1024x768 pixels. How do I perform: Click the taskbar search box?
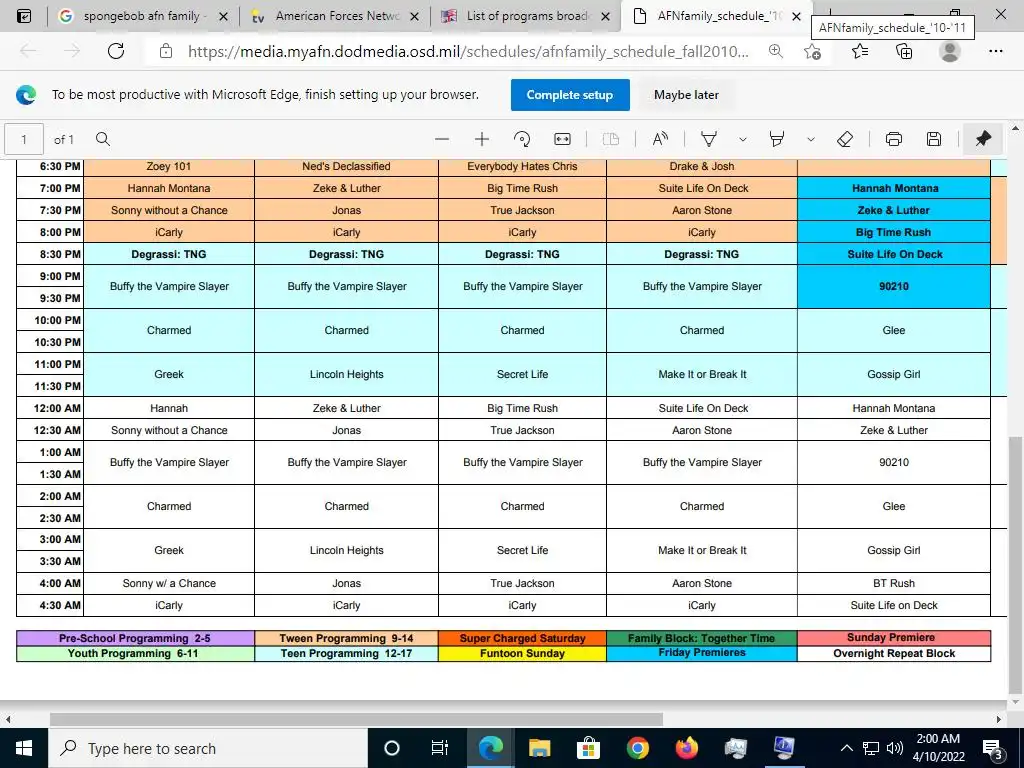click(x=208, y=748)
